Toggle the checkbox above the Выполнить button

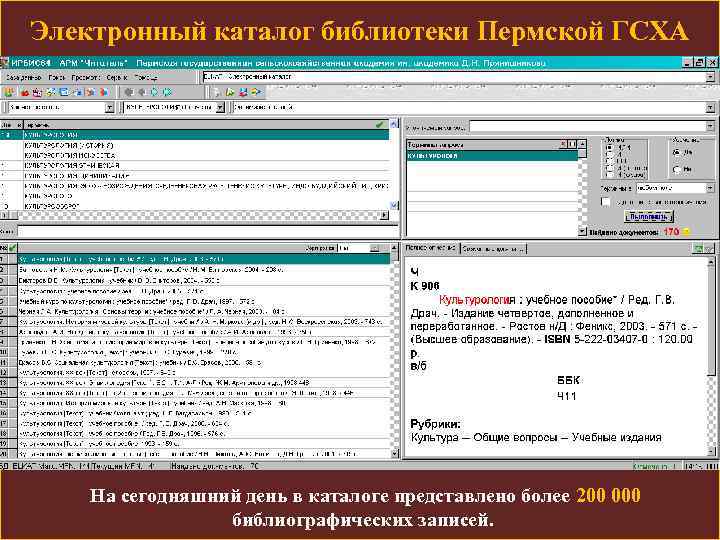(606, 202)
